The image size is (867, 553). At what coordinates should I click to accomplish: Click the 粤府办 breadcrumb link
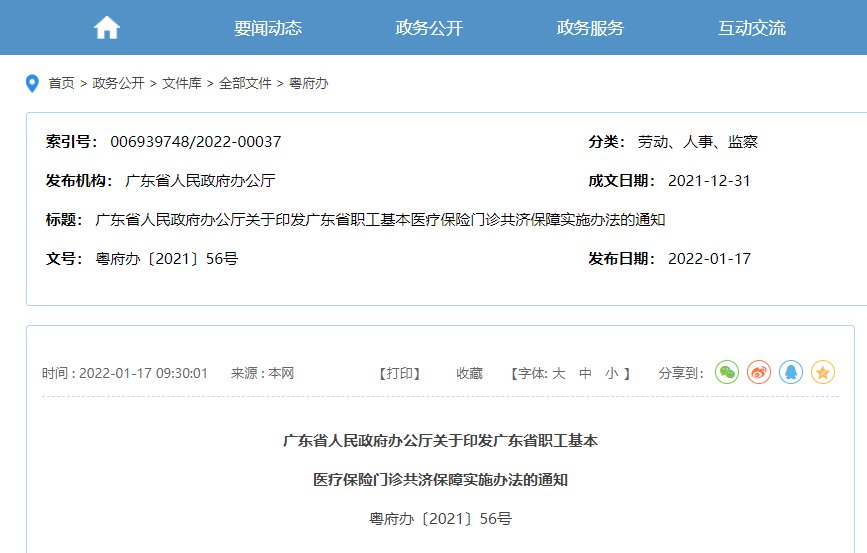coord(308,84)
